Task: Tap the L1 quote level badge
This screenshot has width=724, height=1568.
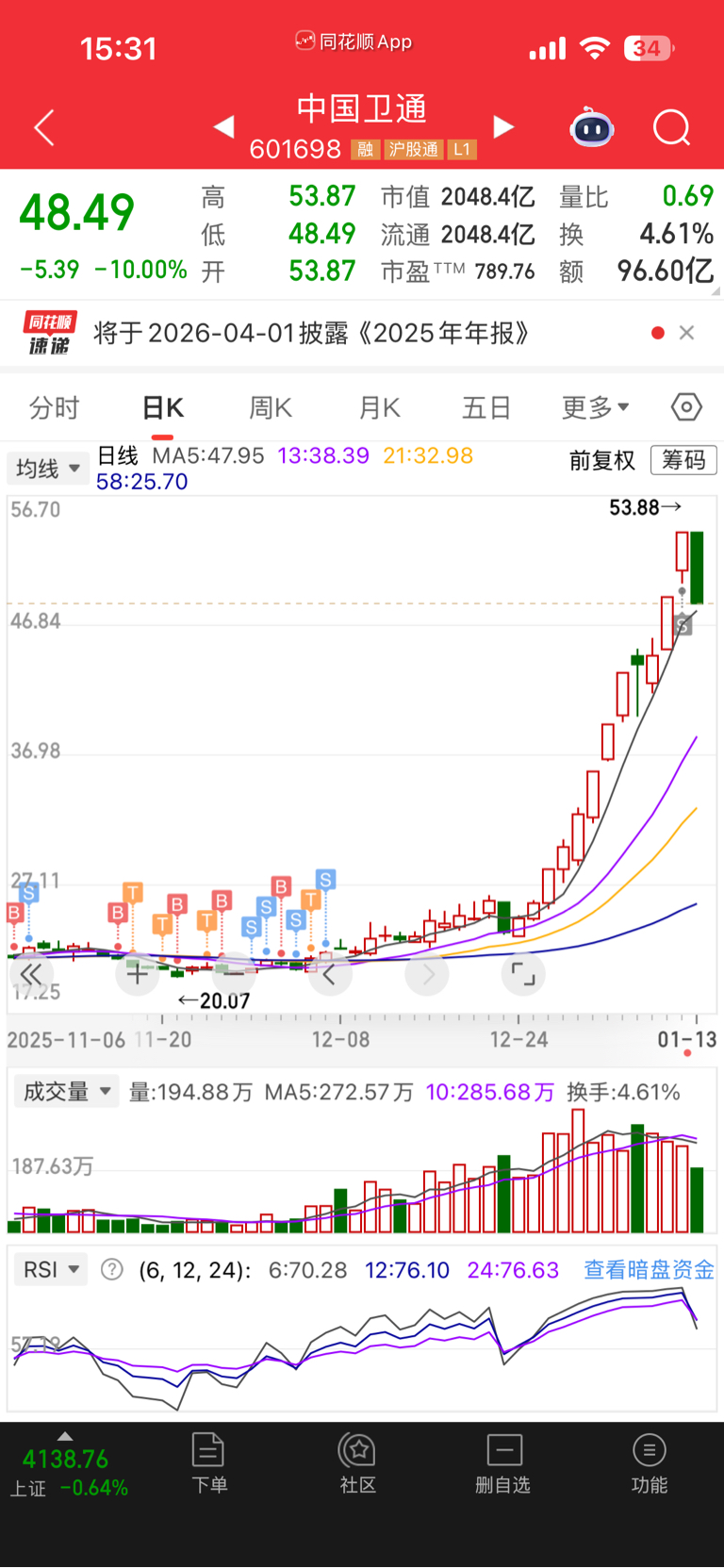Action: [462, 150]
